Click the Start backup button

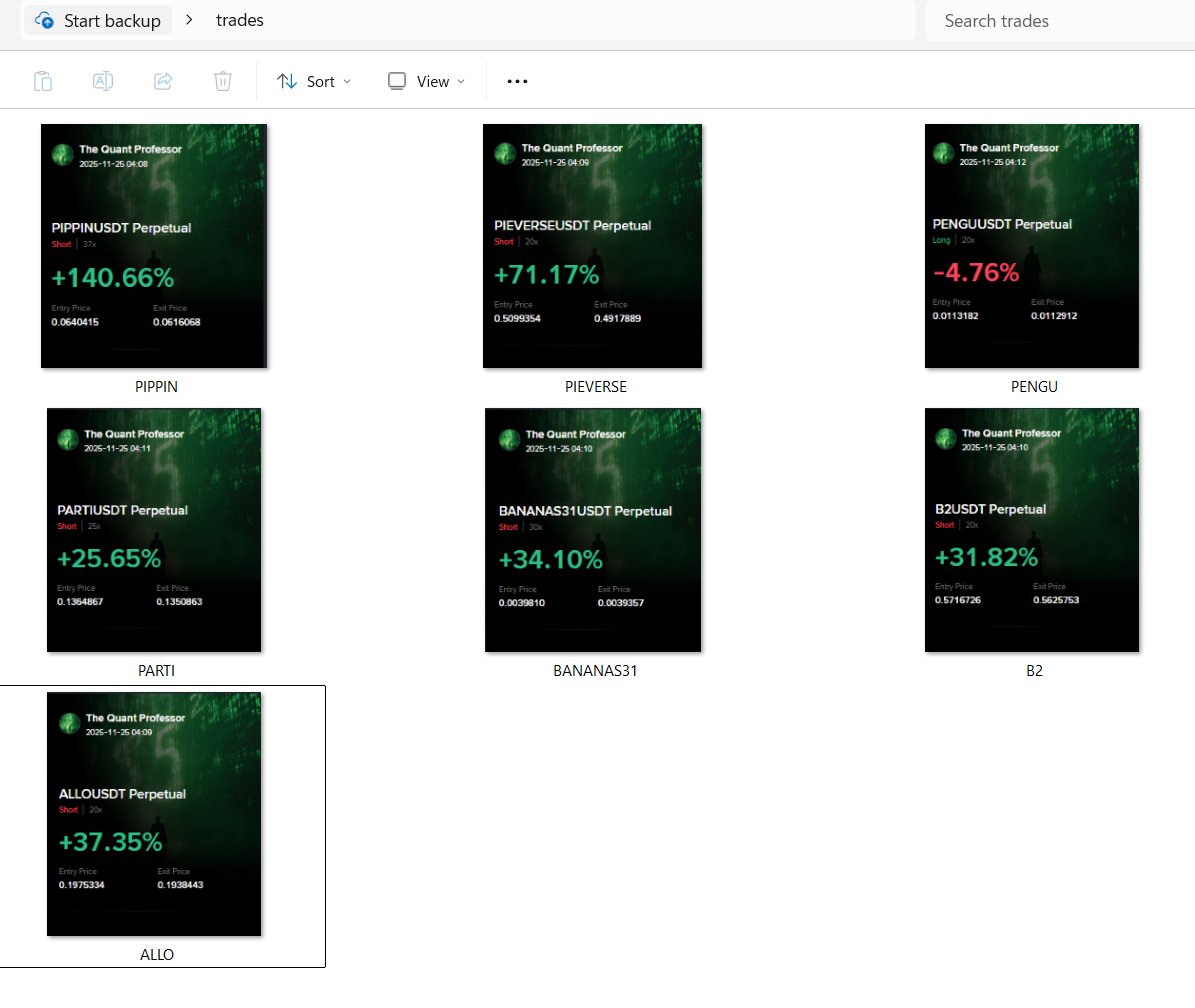click(97, 20)
